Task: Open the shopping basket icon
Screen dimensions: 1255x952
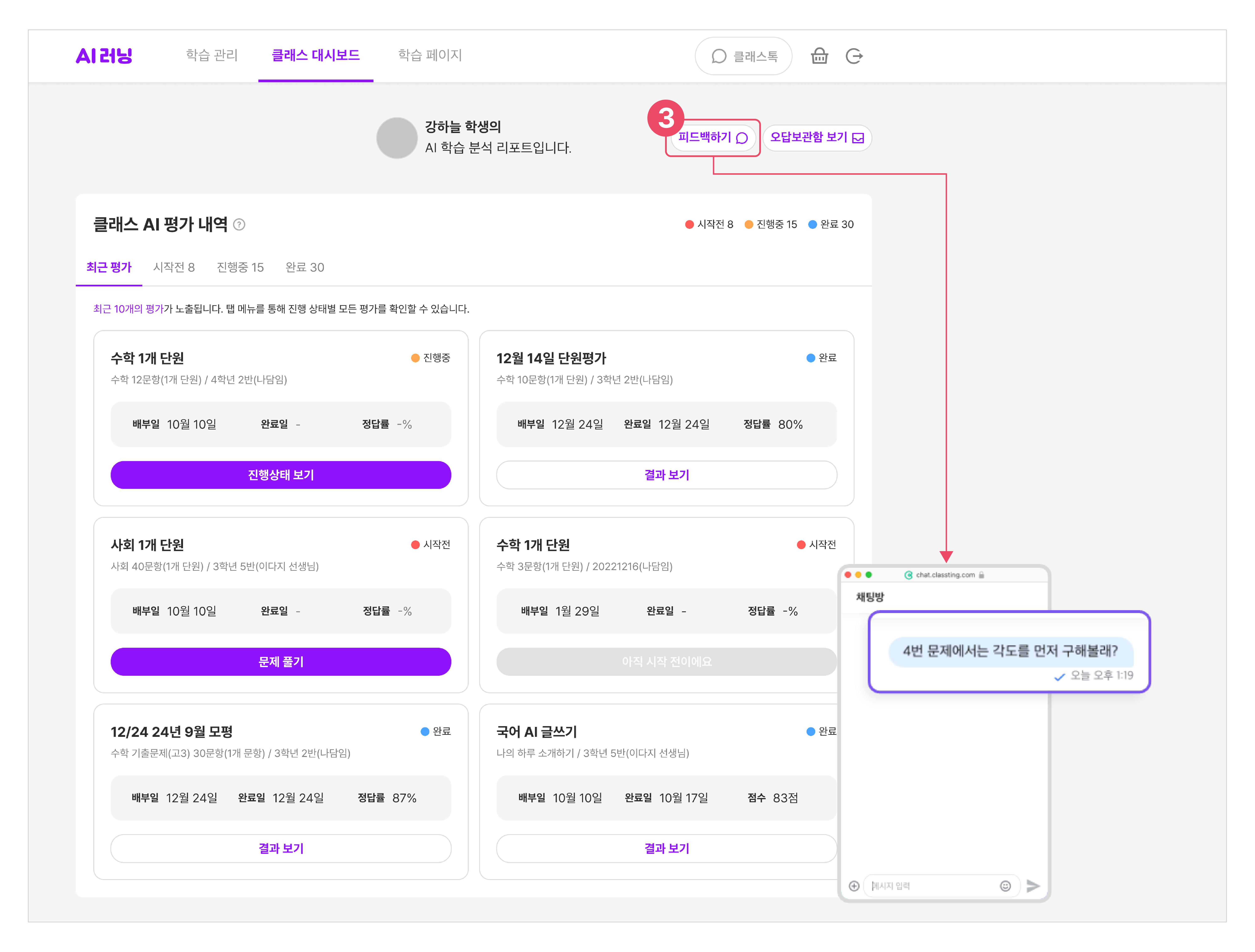Action: click(819, 56)
